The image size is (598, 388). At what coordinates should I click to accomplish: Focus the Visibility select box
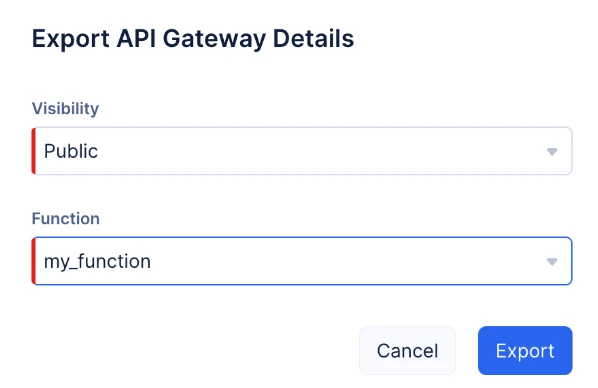point(302,151)
